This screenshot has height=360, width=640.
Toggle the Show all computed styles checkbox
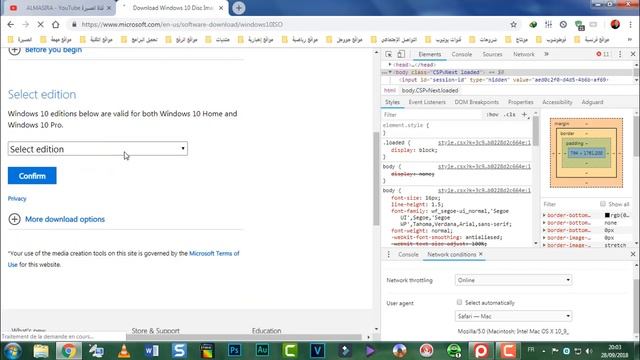(x=602, y=204)
